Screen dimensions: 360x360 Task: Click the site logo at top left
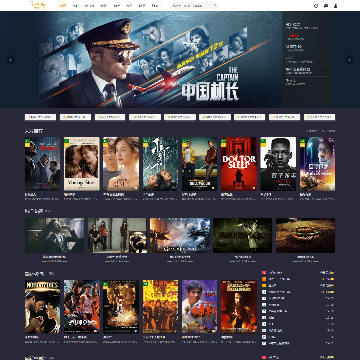(38, 5)
